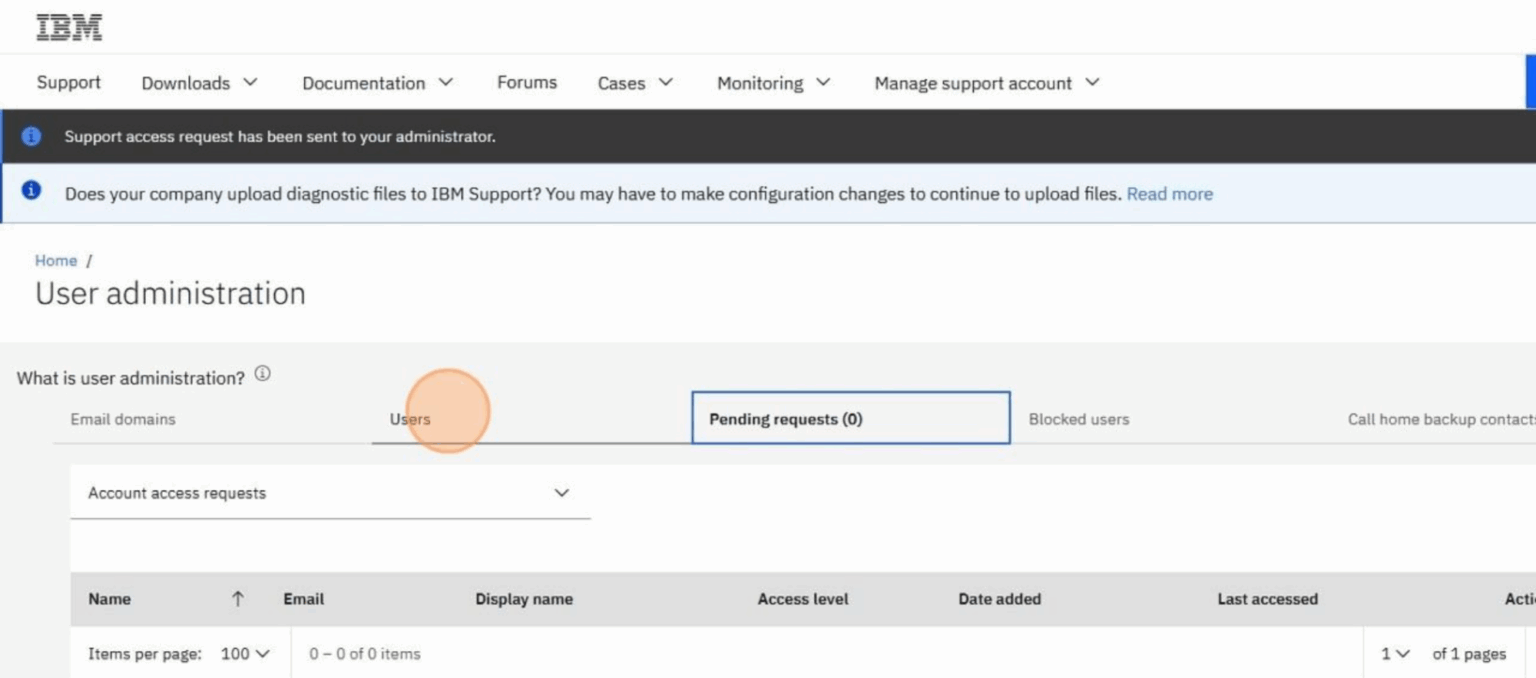This screenshot has width=1536, height=678.
Task: Switch to the Email domains tab
Action: [122, 419]
